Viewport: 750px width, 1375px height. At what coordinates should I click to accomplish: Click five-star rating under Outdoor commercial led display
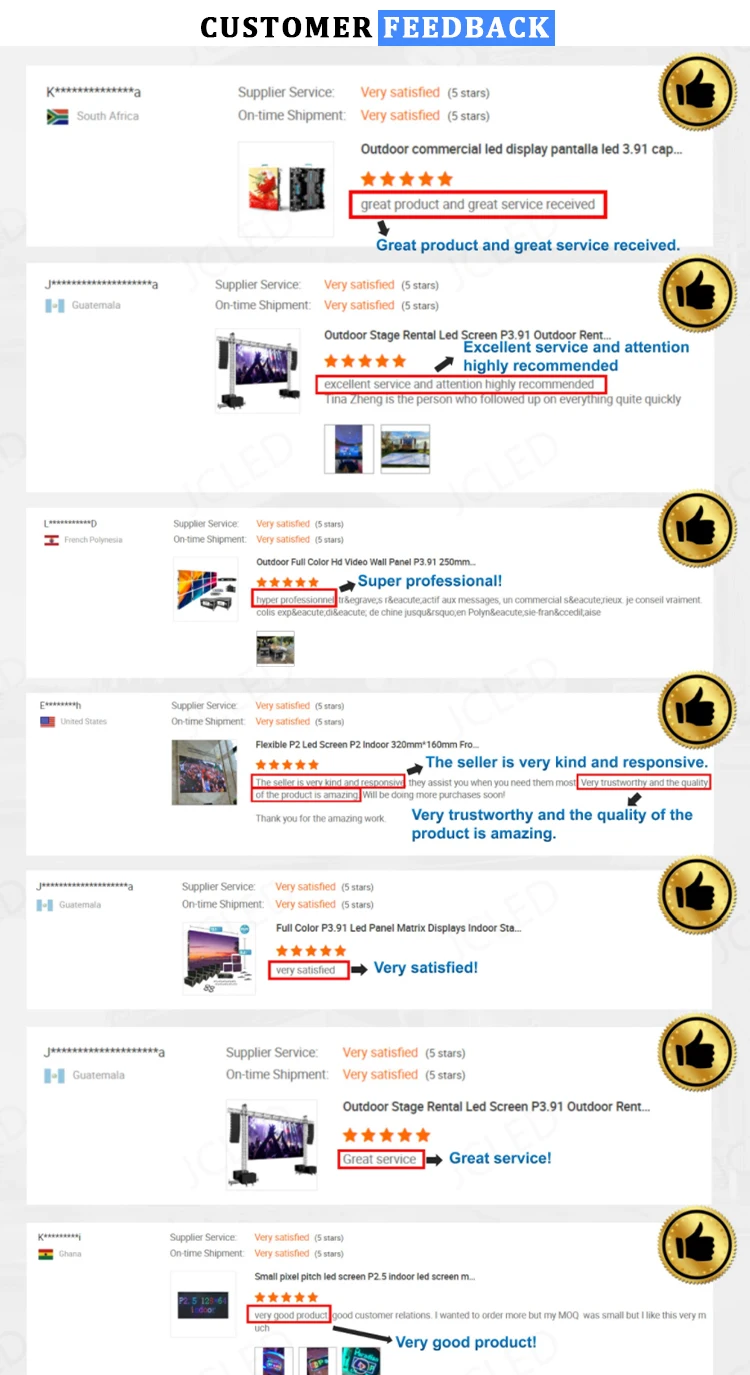(406, 179)
